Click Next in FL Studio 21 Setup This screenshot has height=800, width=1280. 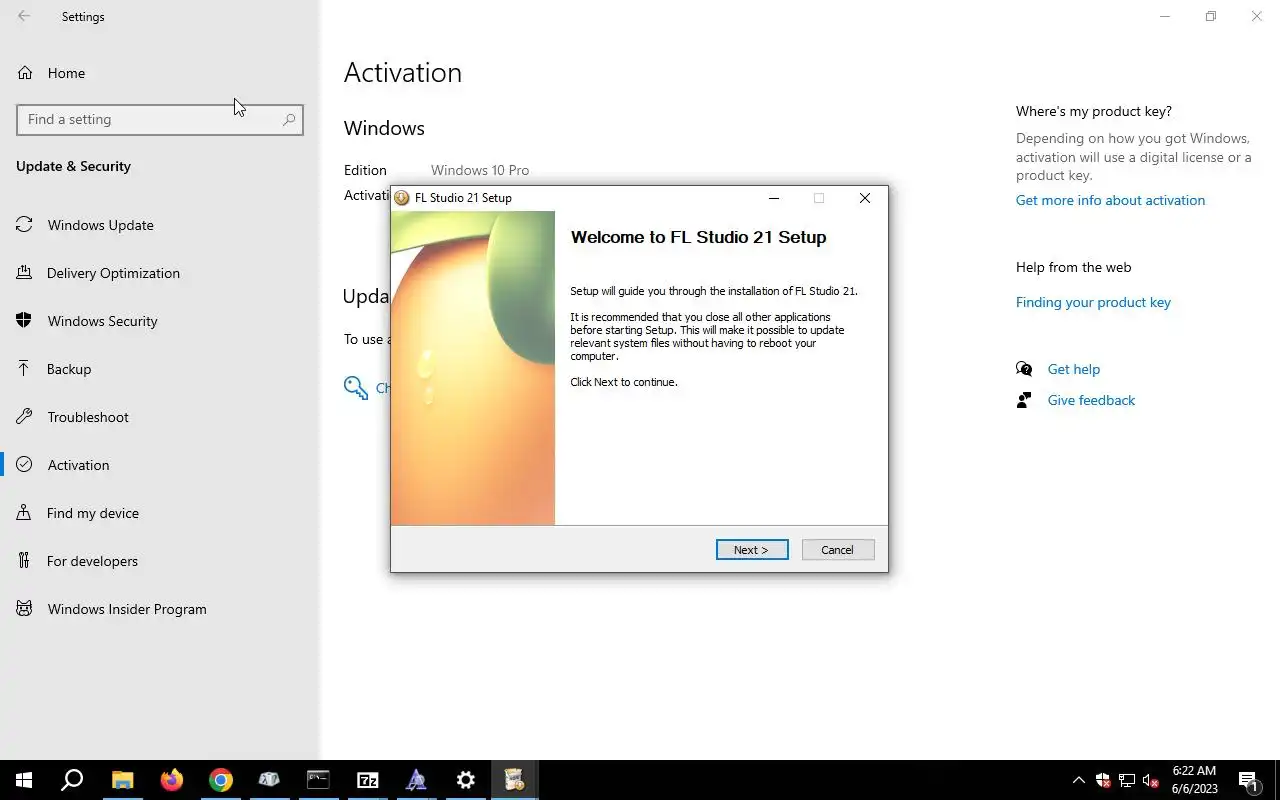[752, 550]
